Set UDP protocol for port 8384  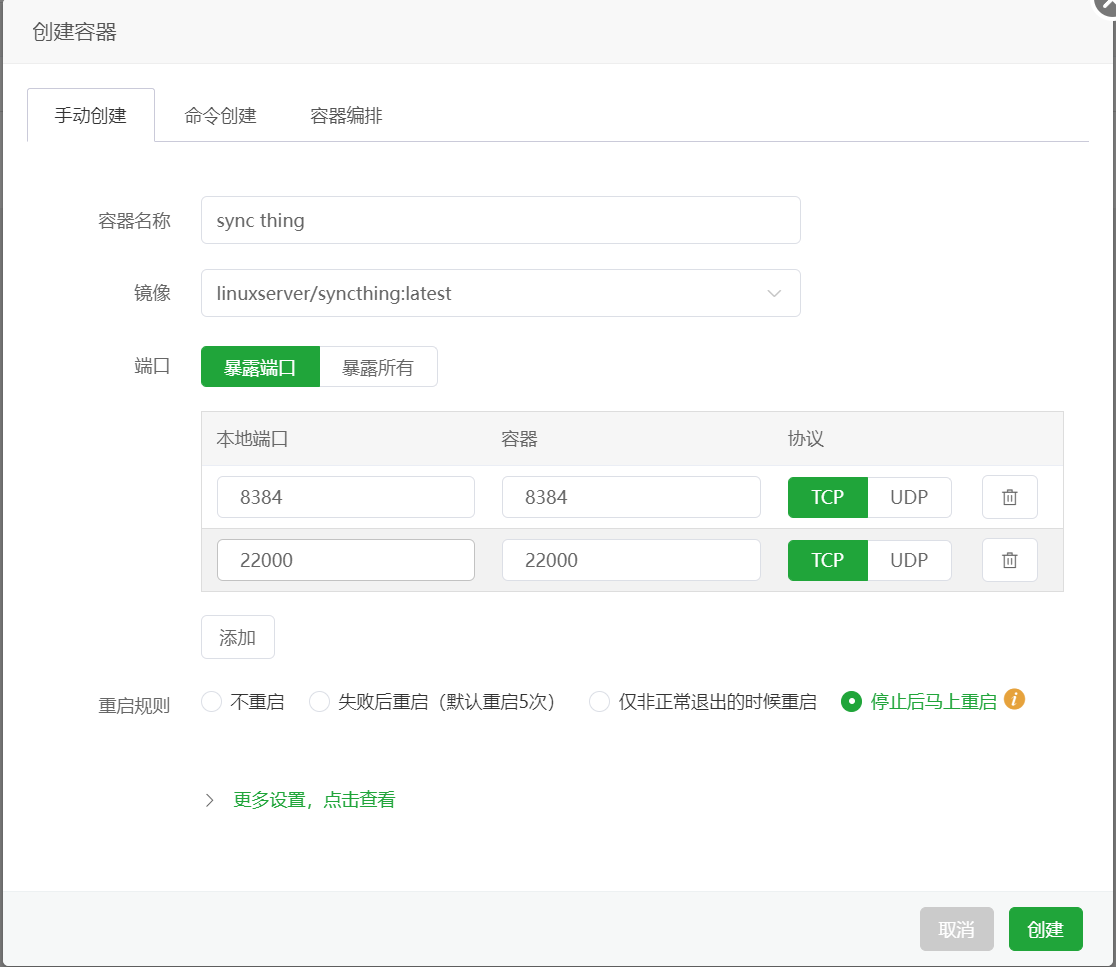click(909, 497)
